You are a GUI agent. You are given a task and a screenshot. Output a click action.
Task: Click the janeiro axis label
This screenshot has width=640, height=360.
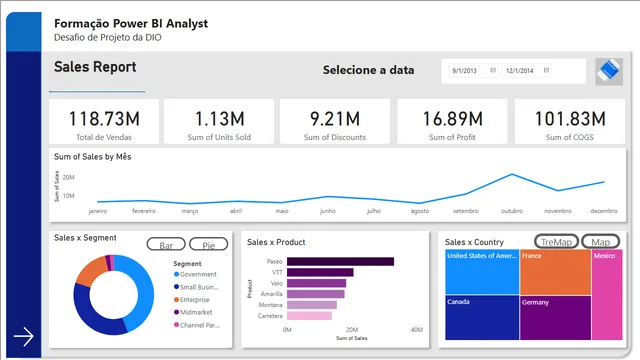click(x=98, y=211)
